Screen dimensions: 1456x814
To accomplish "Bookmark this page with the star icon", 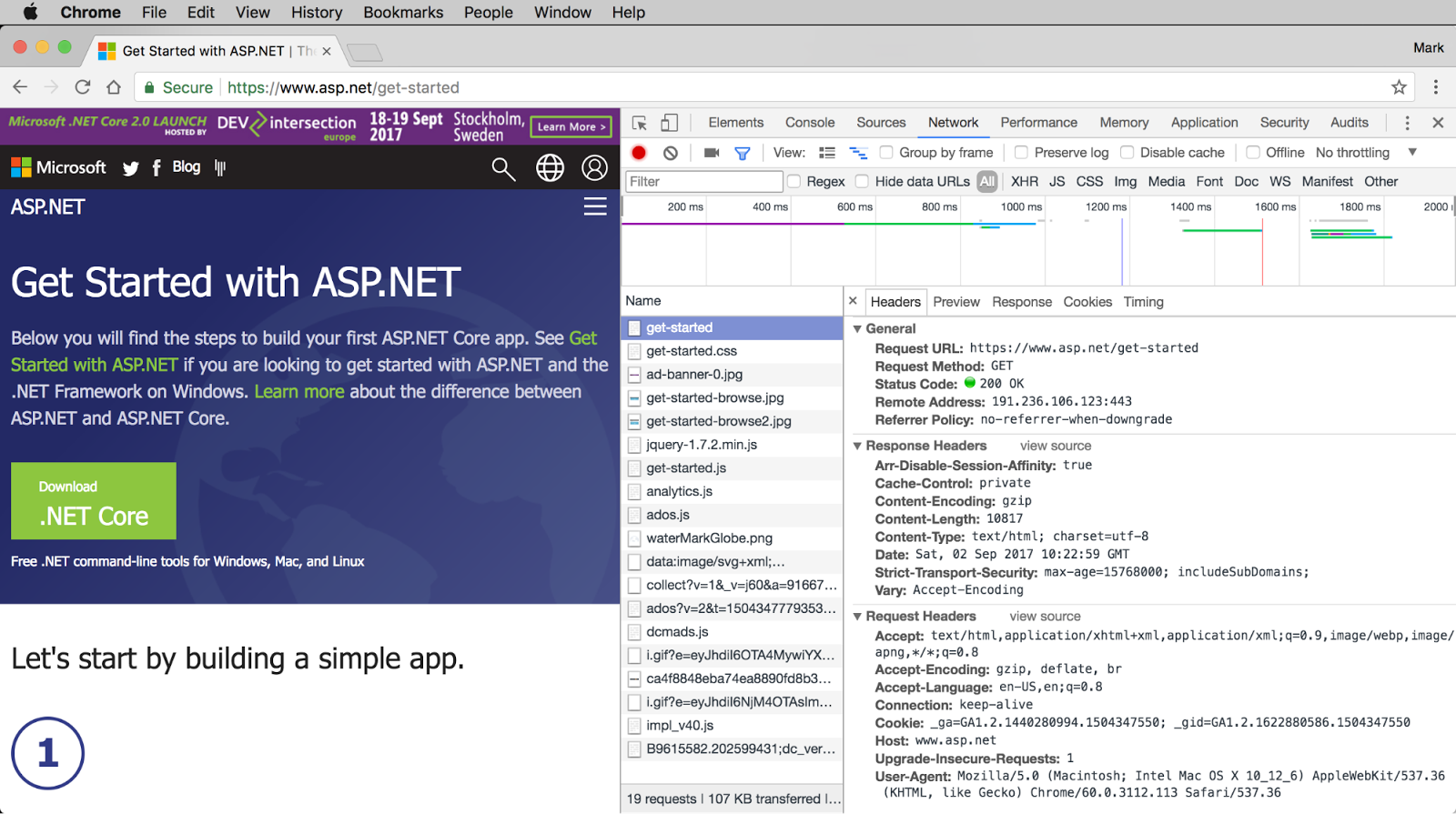I will pyautogui.click(x=1399, y=87).
